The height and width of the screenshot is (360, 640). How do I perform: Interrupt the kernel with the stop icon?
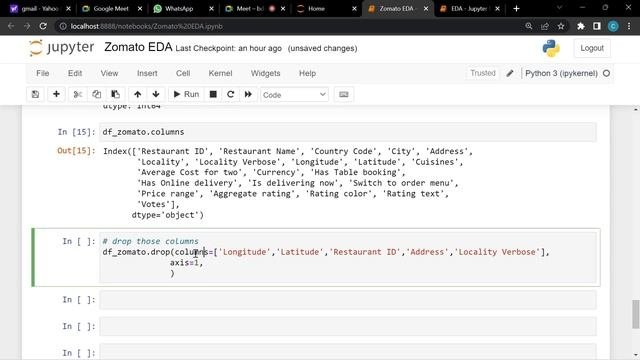[x=213, y=94]
